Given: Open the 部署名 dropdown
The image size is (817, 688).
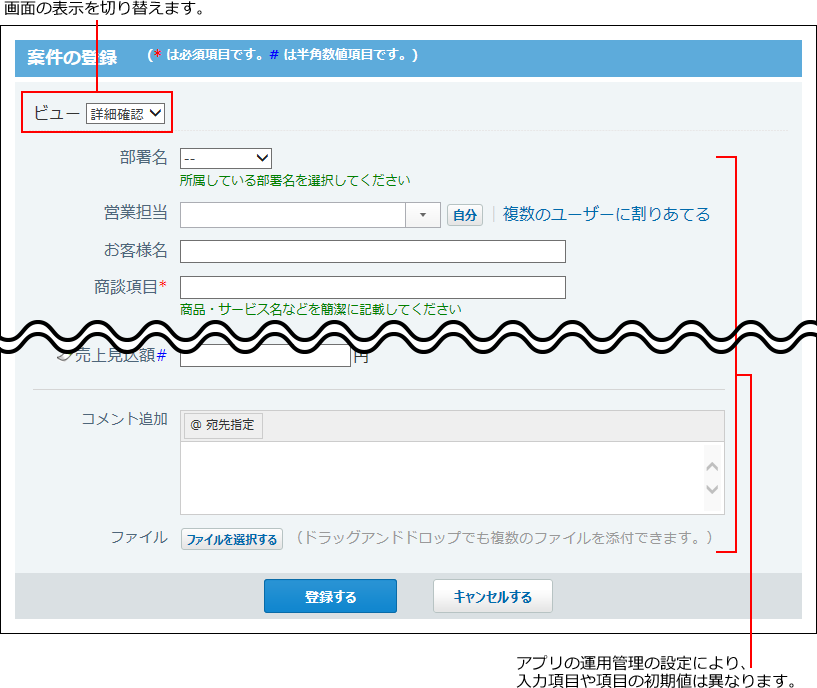Looking at the screenshot, I should coord(226,158).
